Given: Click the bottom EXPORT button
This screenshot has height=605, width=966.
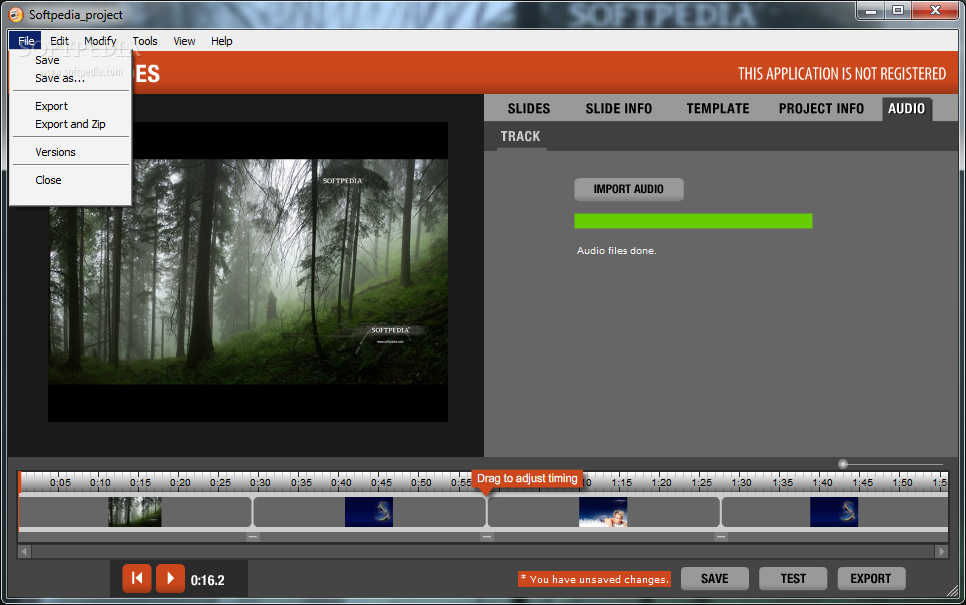Looking at the screenshot, I should (x=871, y=579).
